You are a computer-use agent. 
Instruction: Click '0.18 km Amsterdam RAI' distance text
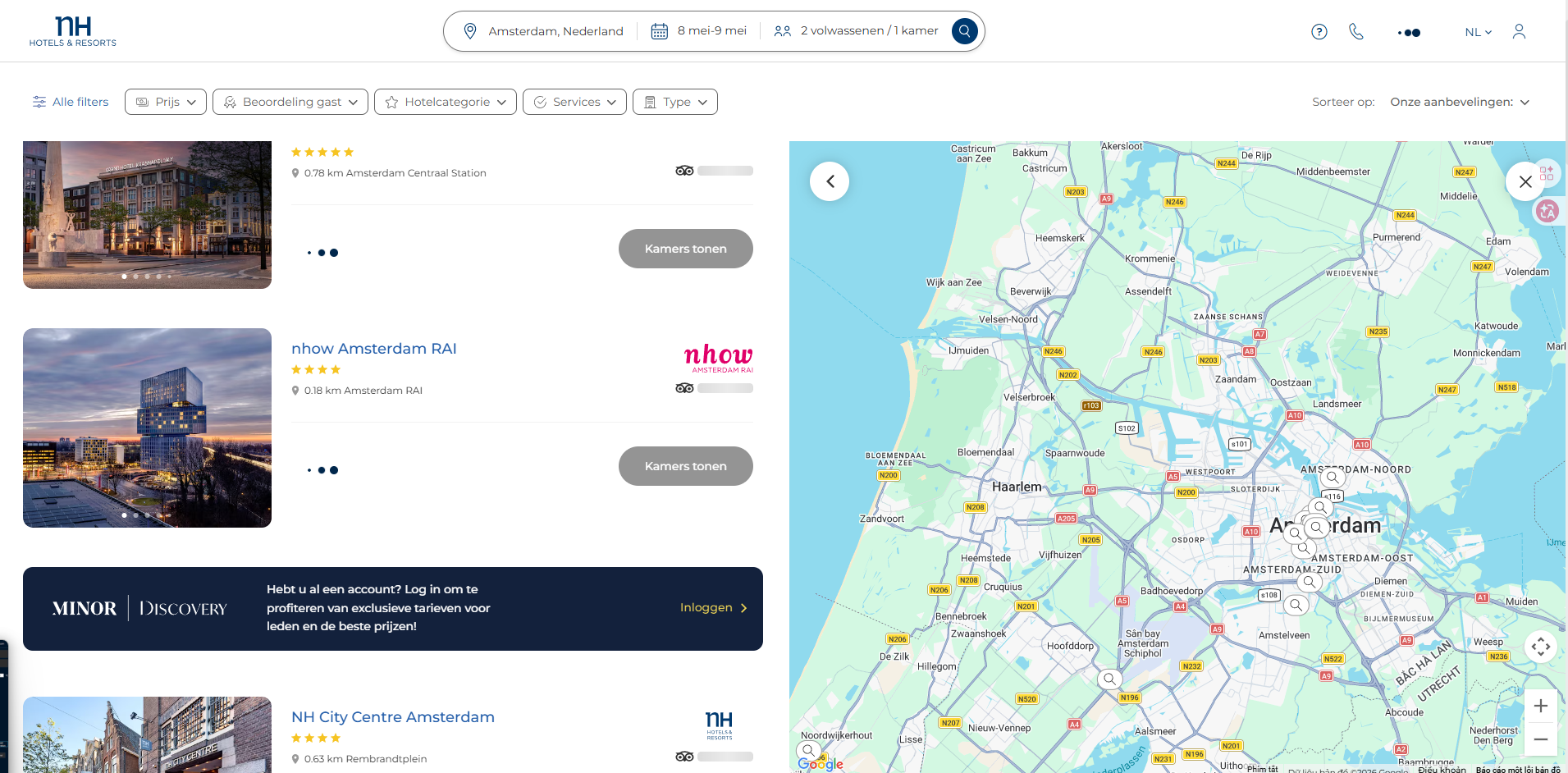coord(363,391)
